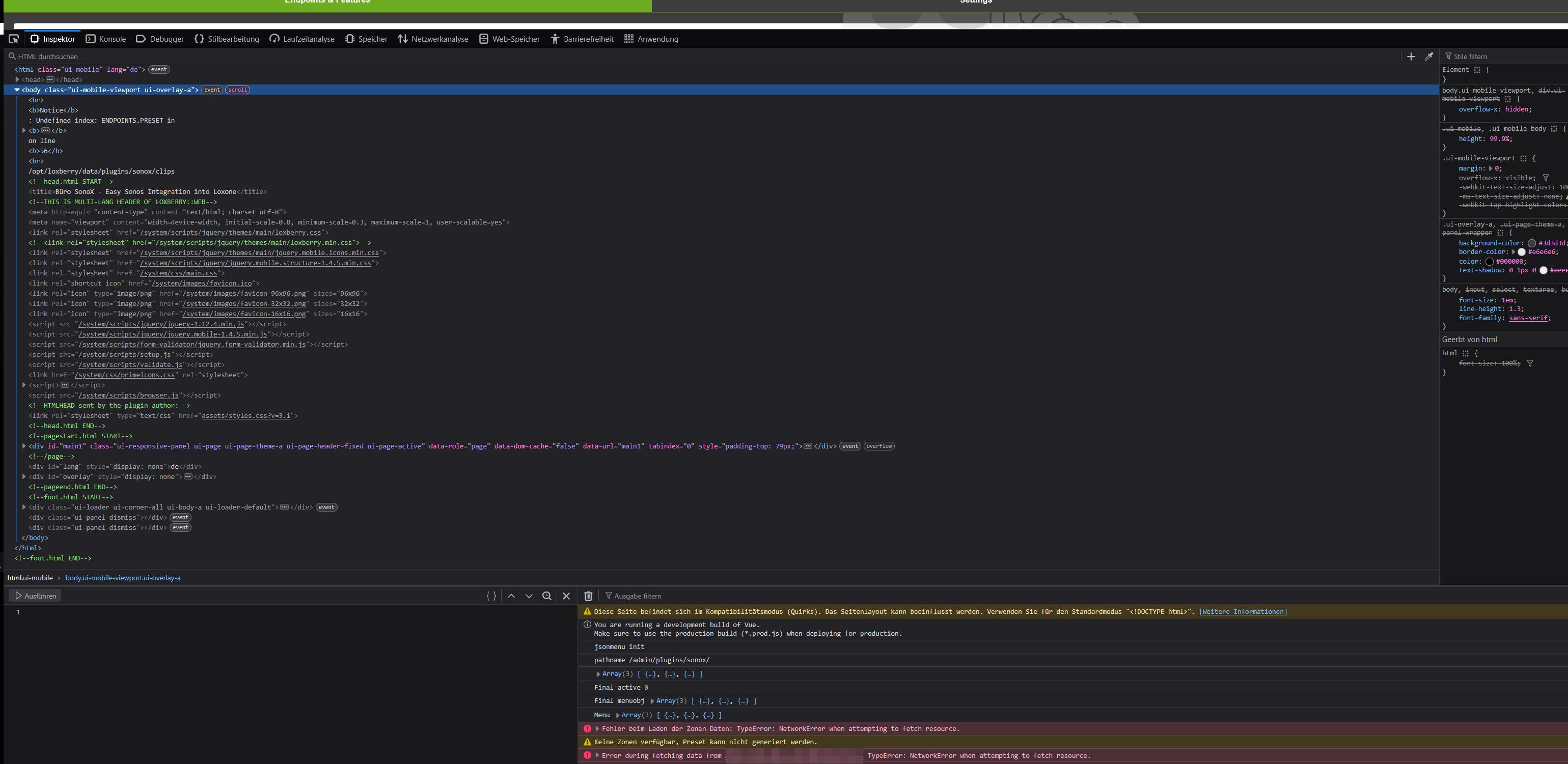Expand the ui-loader div element
1568x764 pixels.
[x=24, y=507]
